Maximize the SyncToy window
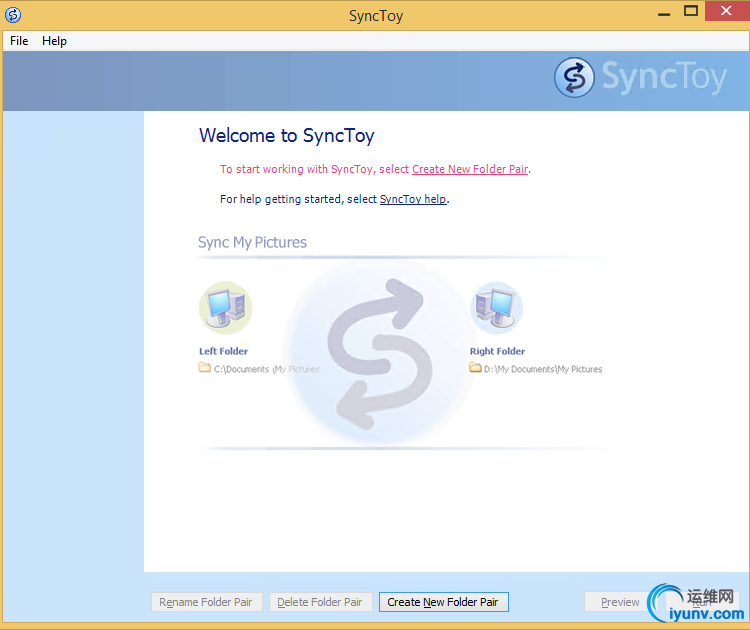Image resolution: width=750 pixels, height=630 pixels. tap(691, 11)
